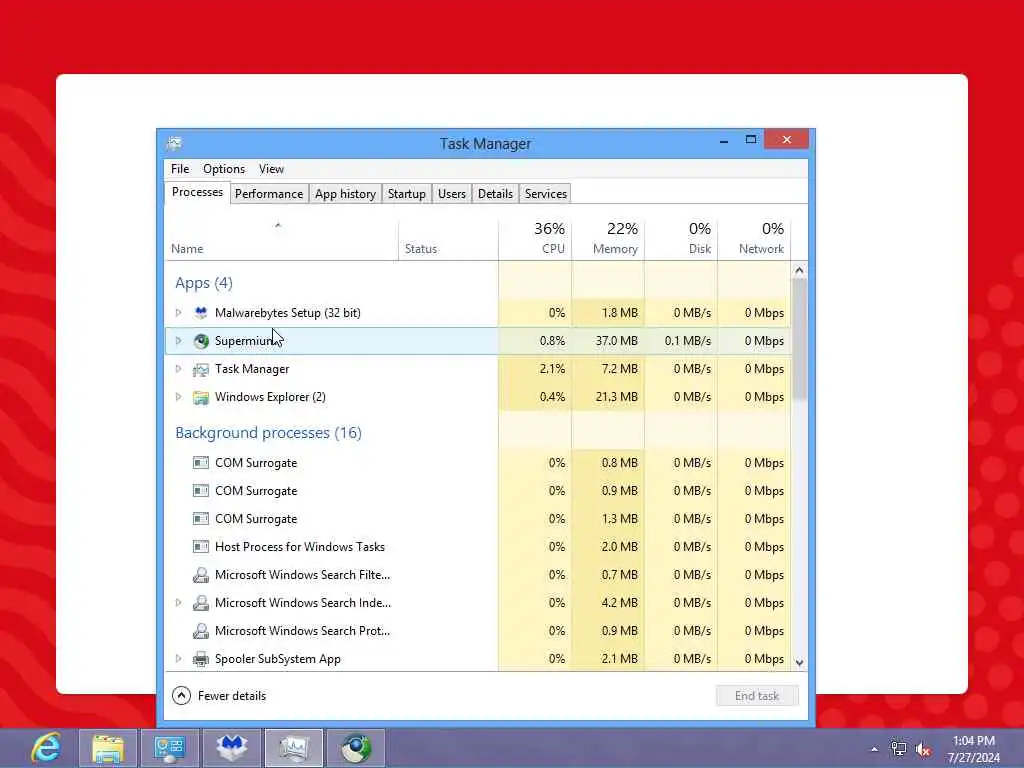
Task: Collapse view with Fewer details arrow icon
Action: pos(182,696)
